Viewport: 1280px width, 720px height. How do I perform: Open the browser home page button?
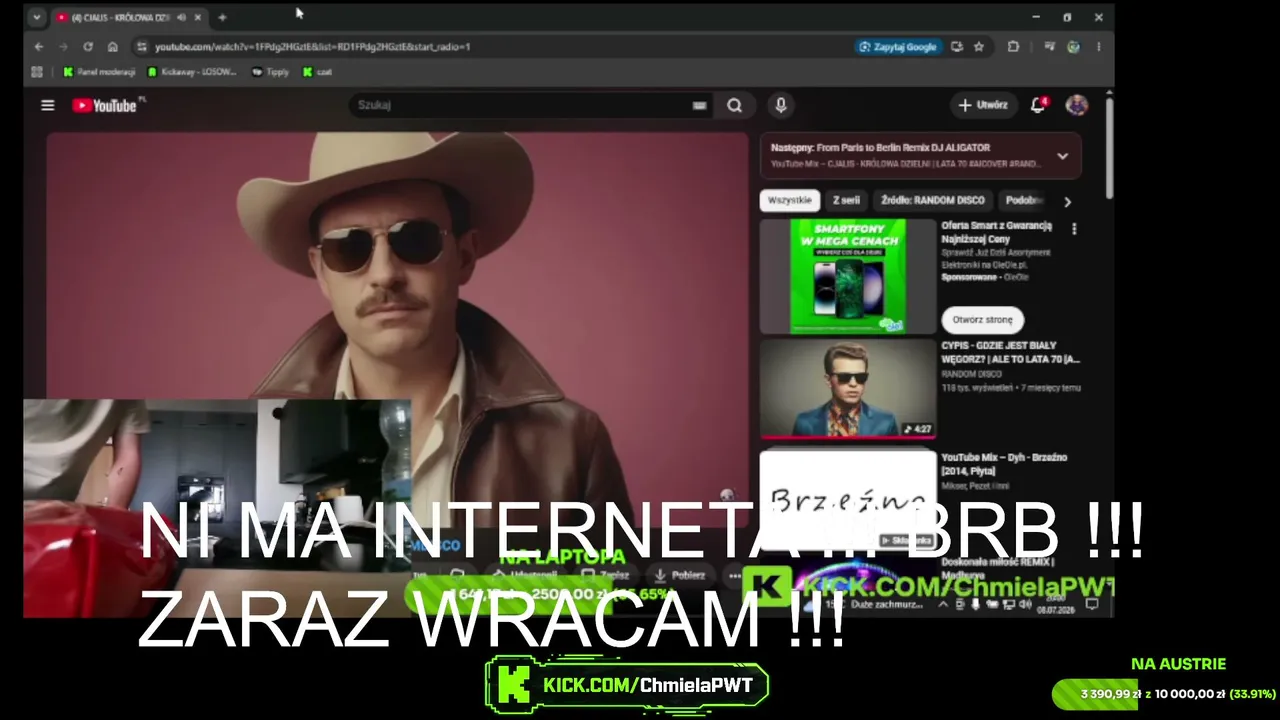(112, 47)
